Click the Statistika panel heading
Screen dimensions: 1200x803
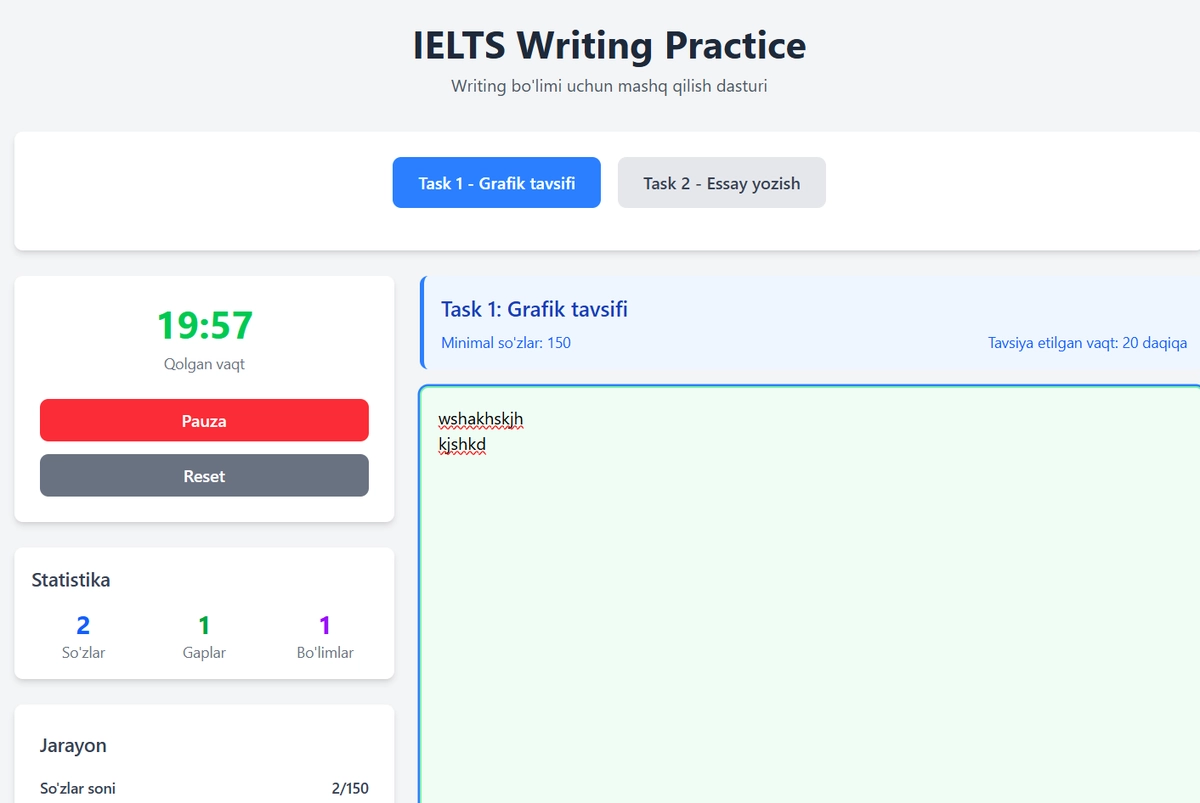[71, 580]
